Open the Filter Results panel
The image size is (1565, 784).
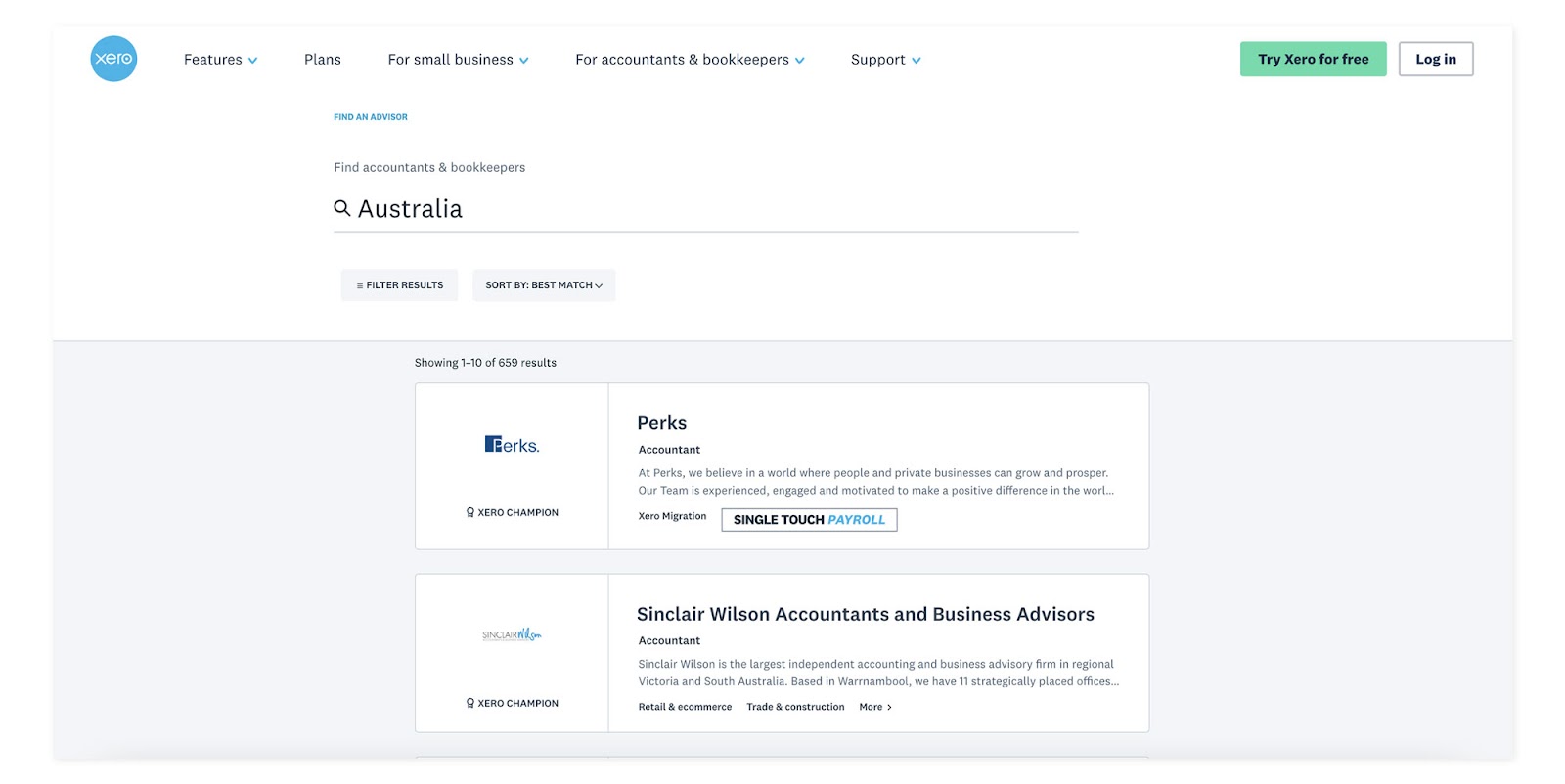pos(399,285)
